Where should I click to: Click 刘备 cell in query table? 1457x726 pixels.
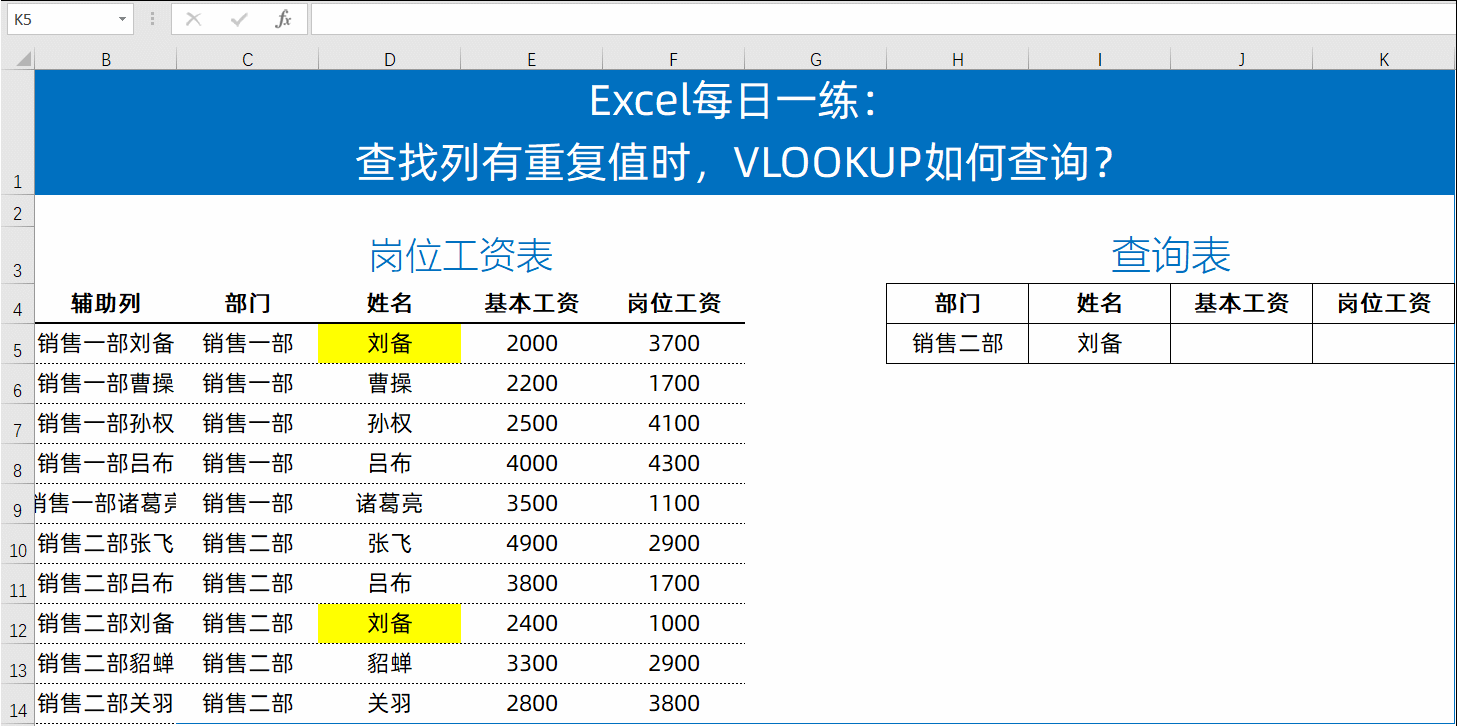click(1100, 344)
